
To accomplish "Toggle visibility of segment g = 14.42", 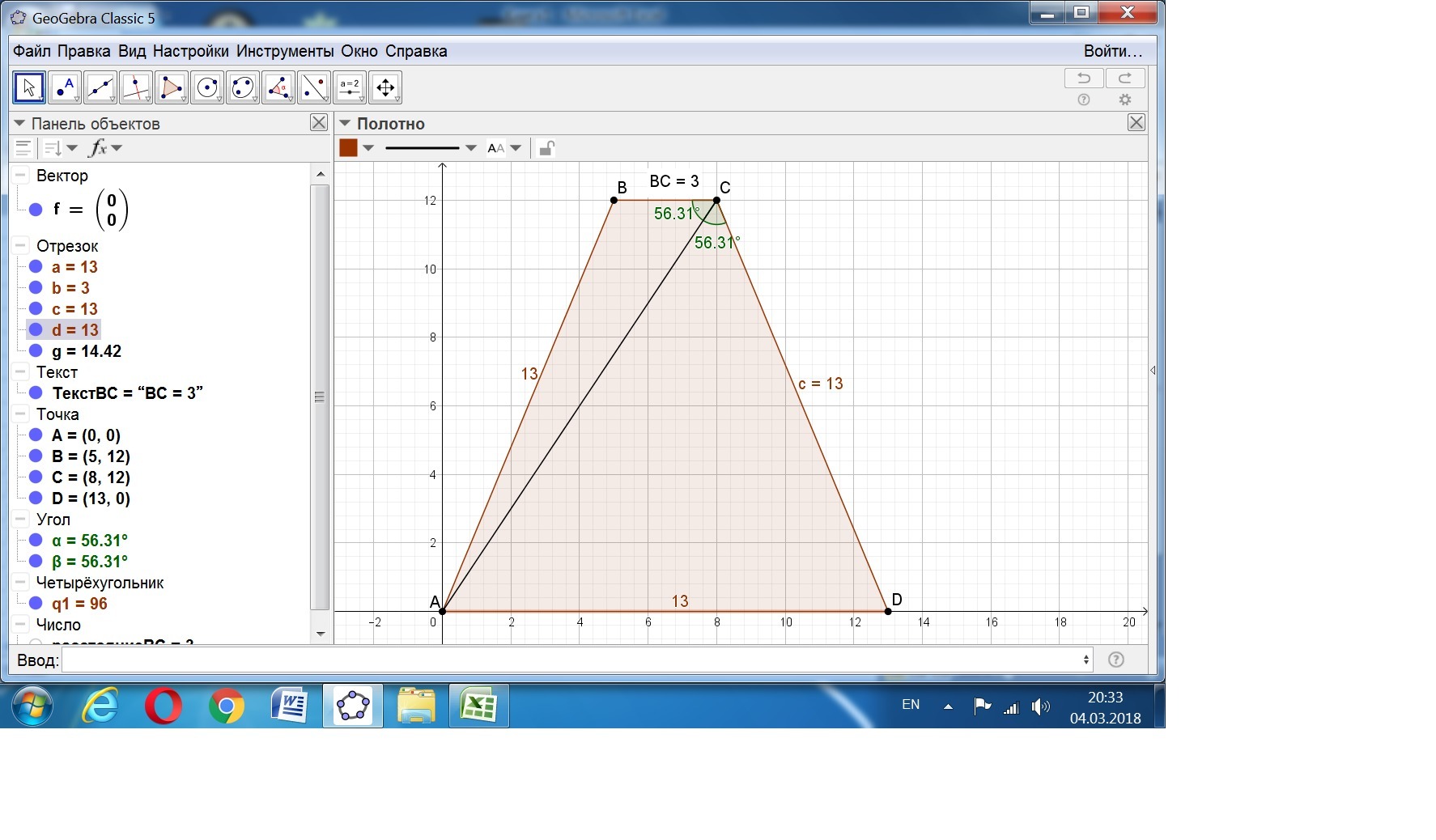I will (x=36, y=351).
